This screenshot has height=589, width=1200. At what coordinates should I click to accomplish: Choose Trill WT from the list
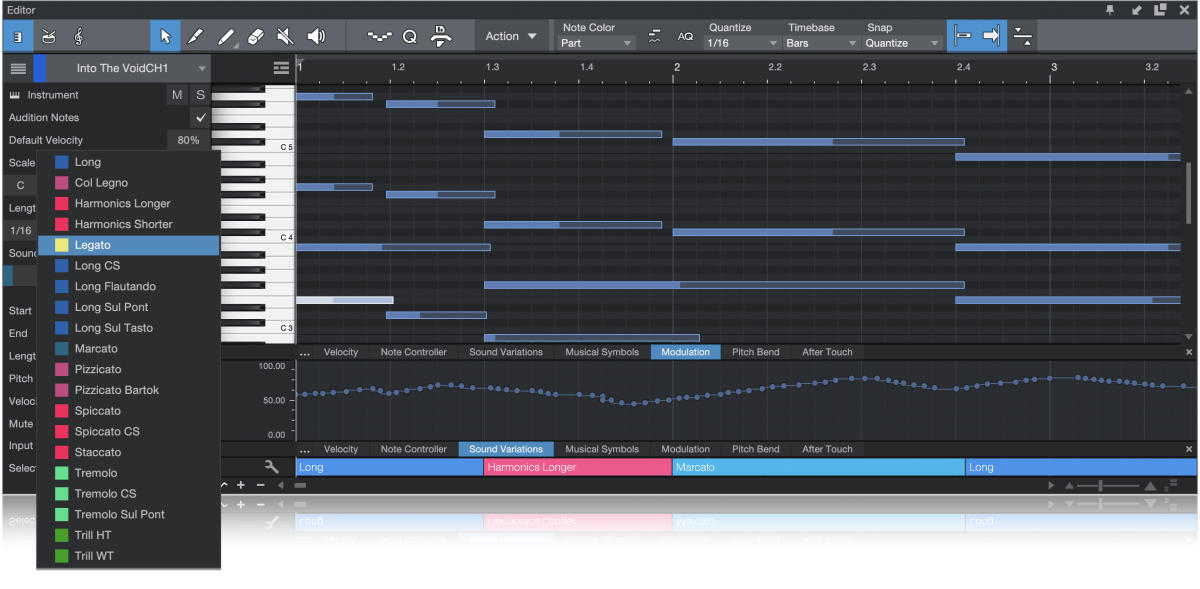128,556
